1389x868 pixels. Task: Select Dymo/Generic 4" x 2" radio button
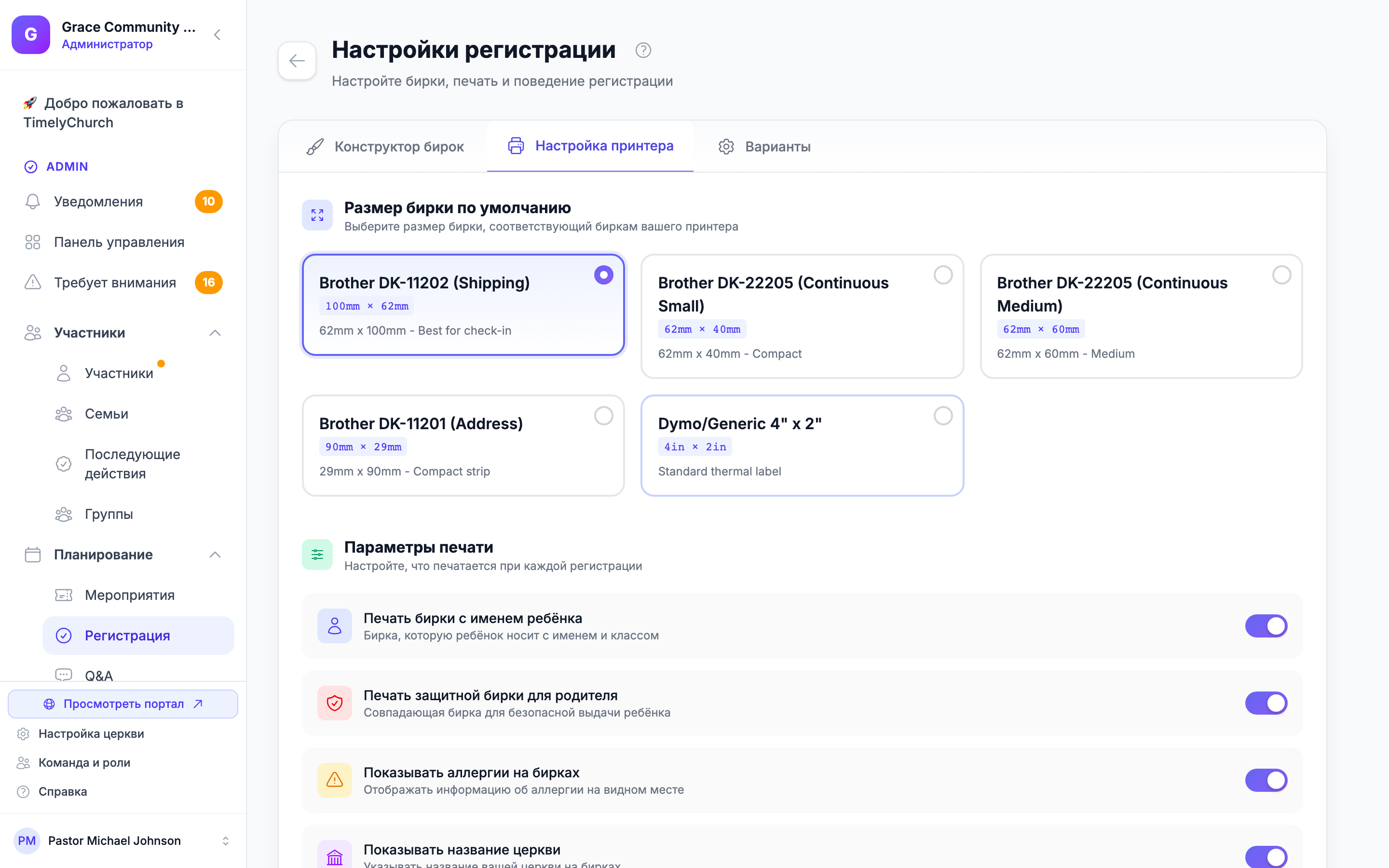pos(943,416)
